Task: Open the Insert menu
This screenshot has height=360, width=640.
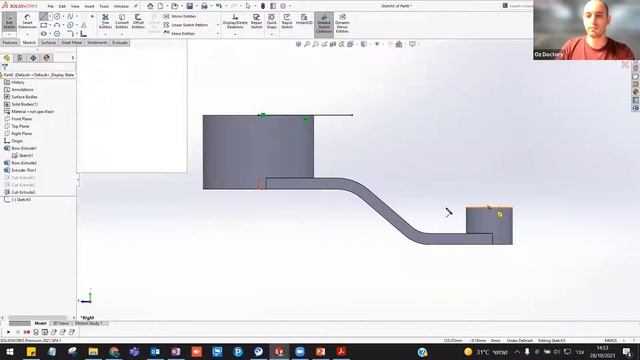Action: pos(89,6)
